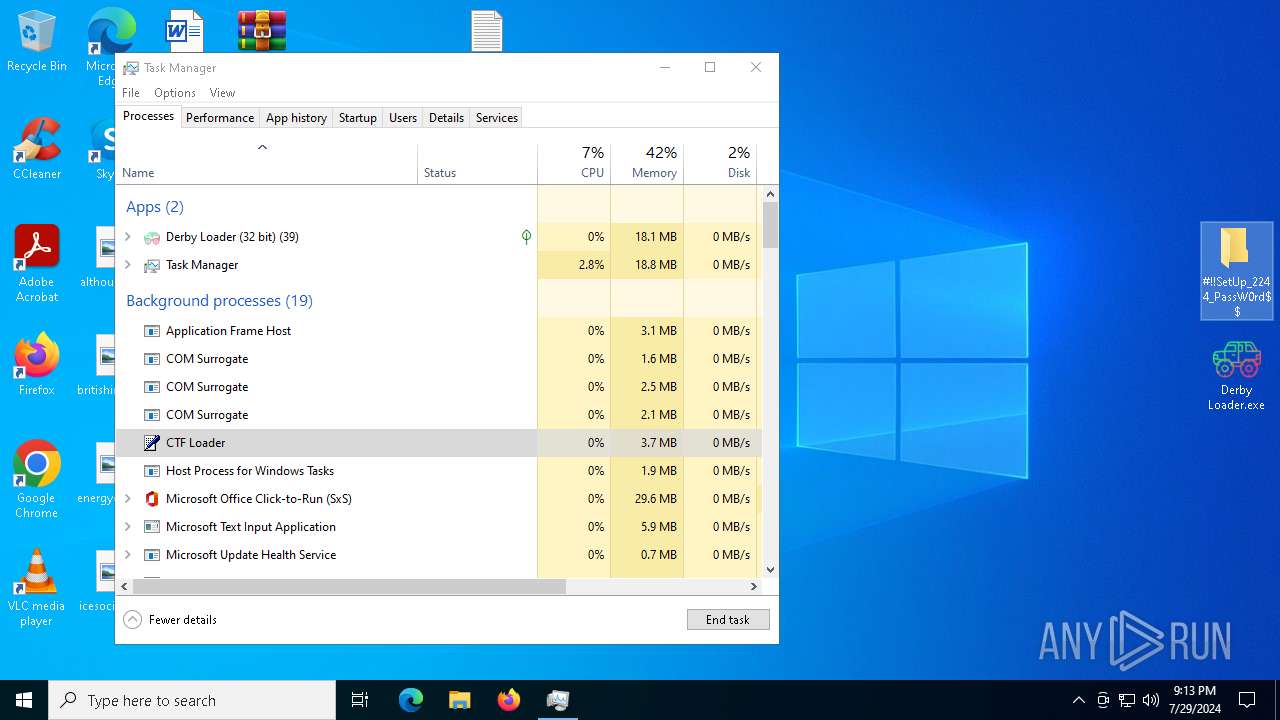The height and width of the screenshot is (720, 1280).
Task: Select the Word document desktop icon
Action: (x=184, y=31)
